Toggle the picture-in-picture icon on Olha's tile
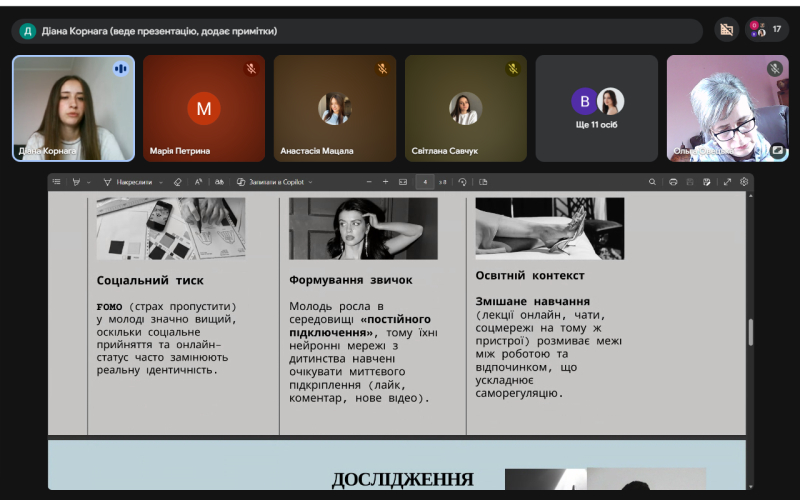800x500 pixels. 776,151
